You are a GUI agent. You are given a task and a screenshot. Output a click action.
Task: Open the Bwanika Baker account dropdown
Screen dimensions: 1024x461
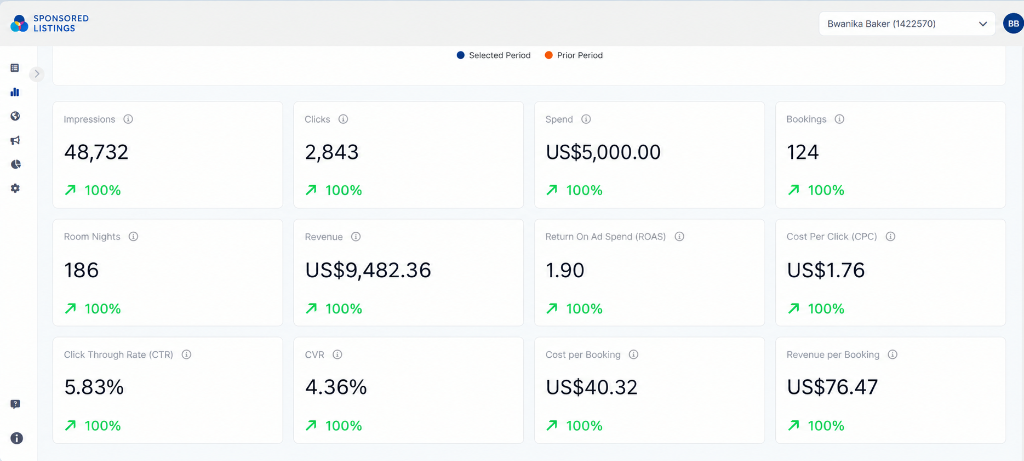click(907, 24)
